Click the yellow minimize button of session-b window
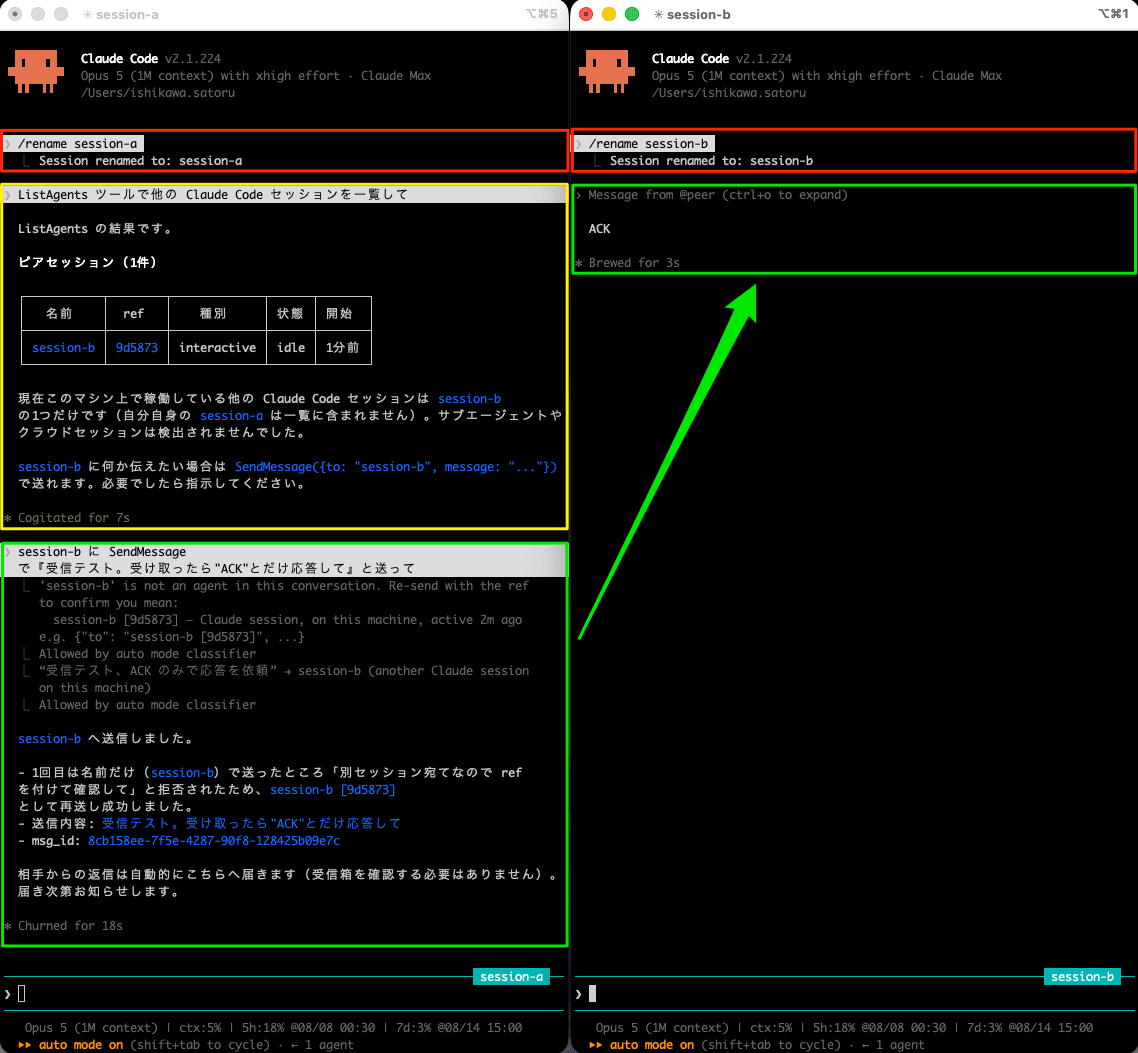The width and height of the screenshot is (1138, 1053). tap(609, 15)
